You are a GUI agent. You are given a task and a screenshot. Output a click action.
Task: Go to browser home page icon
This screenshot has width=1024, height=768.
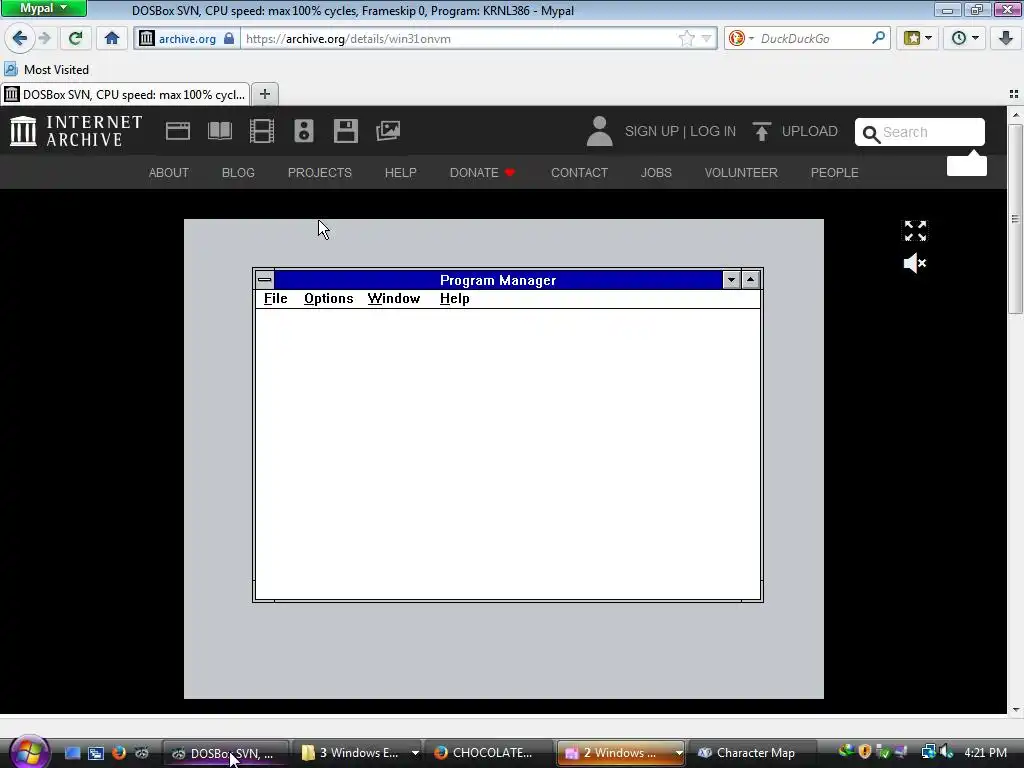point(112,38)
